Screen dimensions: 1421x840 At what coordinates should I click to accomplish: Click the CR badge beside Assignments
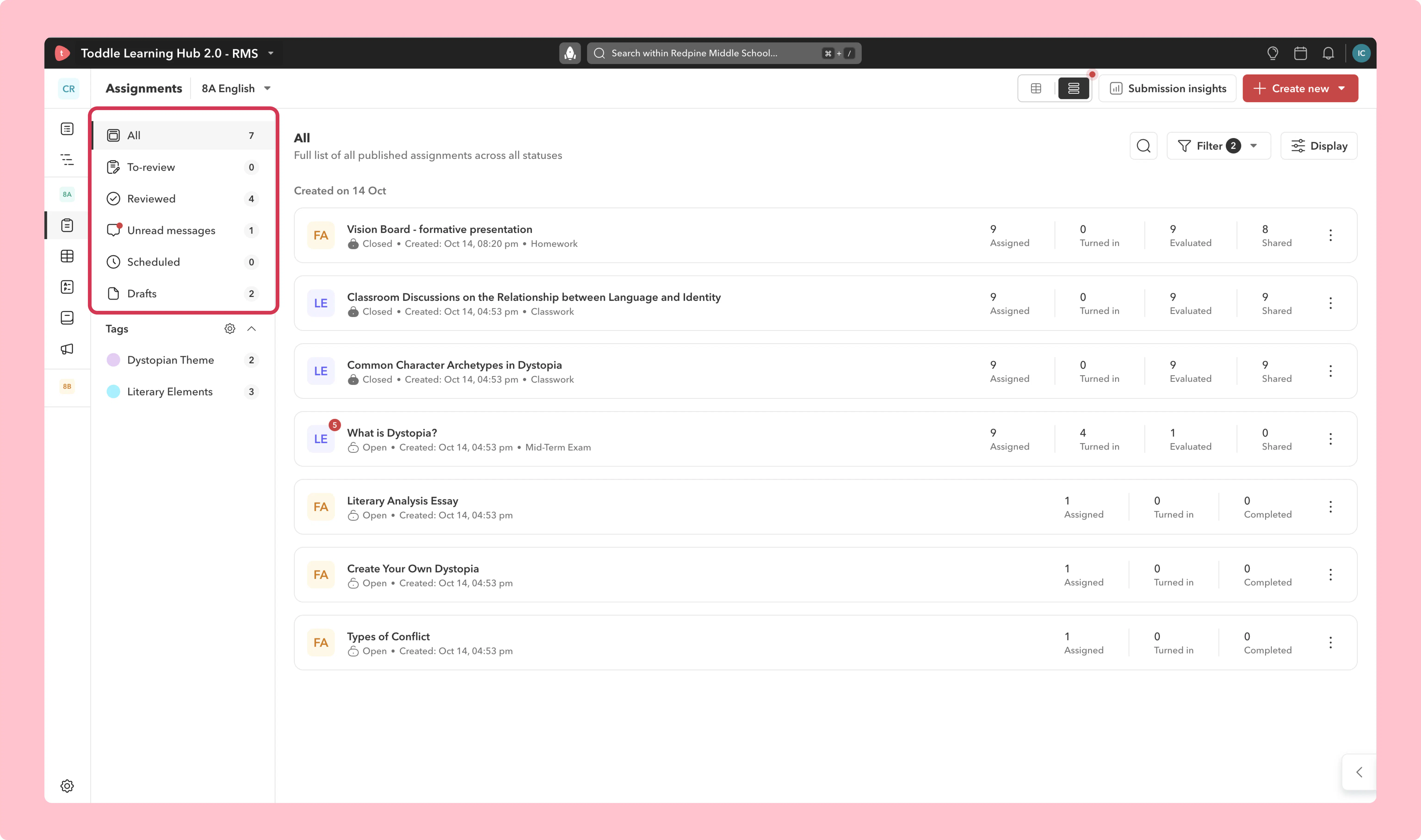[68, 89]
